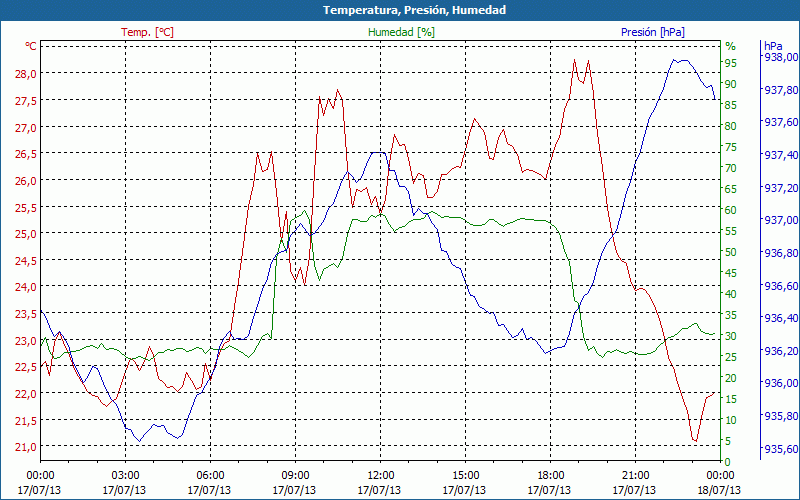Click the 55 humidity axis value
This screenshot has height=500, width=800.
731,231
